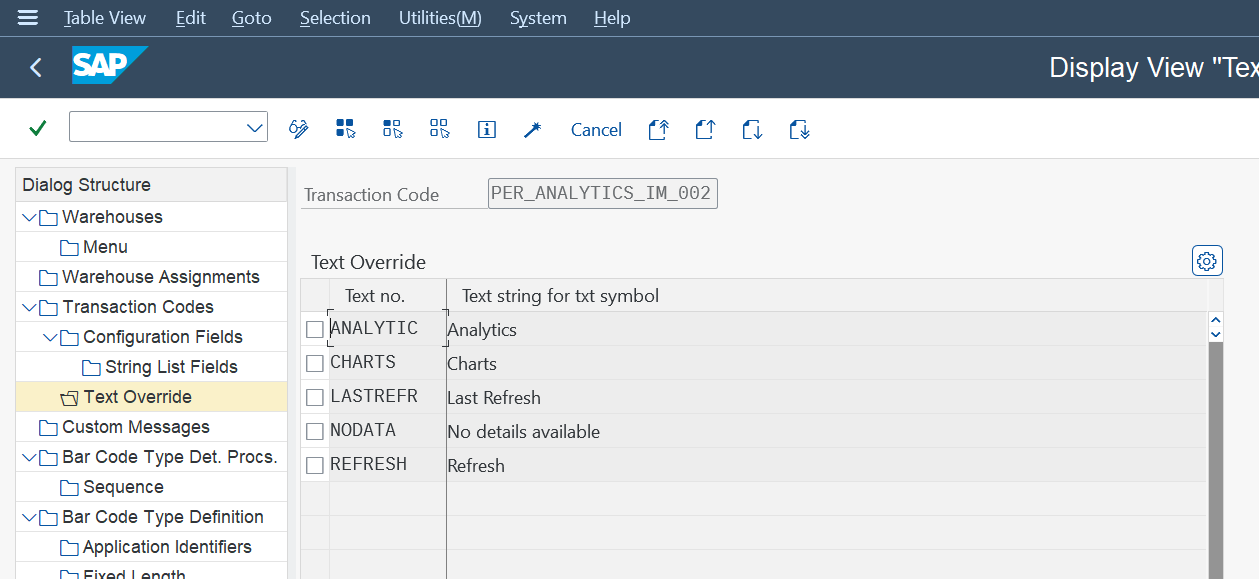
Task: Open table settings gear icon
Action: pos(1207,261)
